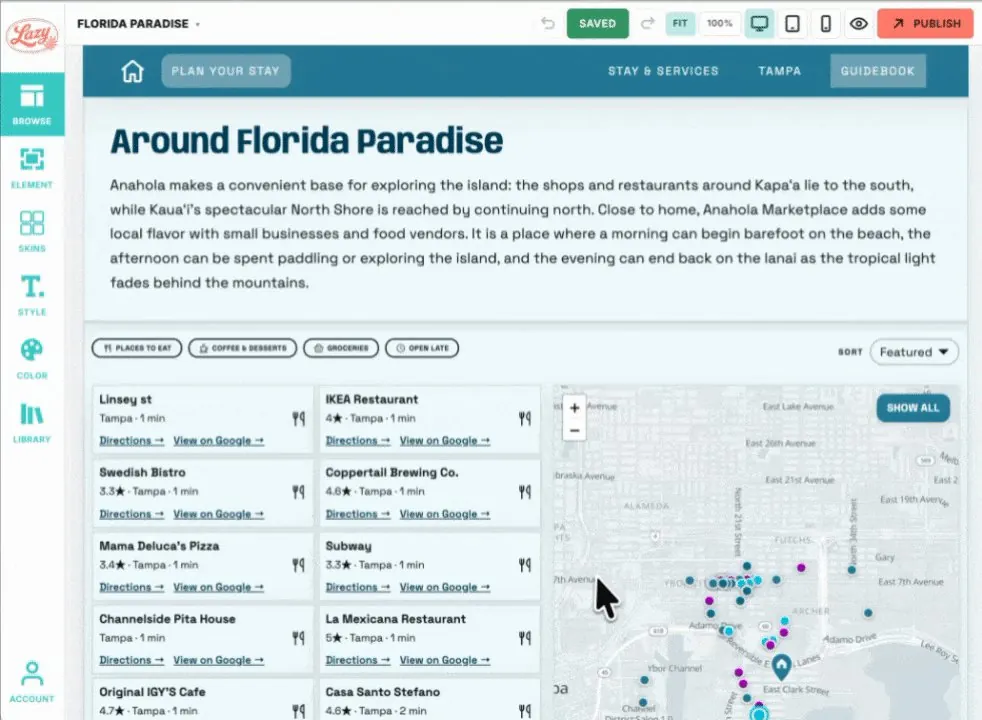The width and height of the screenshot is (982, 720).
Task: Open Directions for Mama Deluca's Pizza
Action: [132, 587]
